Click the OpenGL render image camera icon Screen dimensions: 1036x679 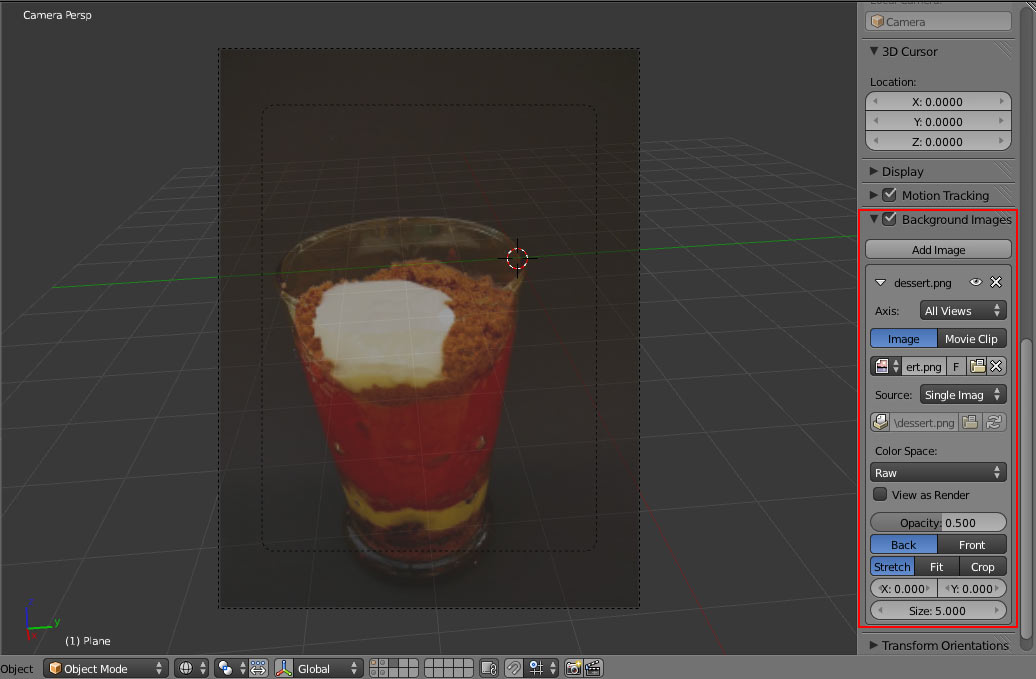574,668
